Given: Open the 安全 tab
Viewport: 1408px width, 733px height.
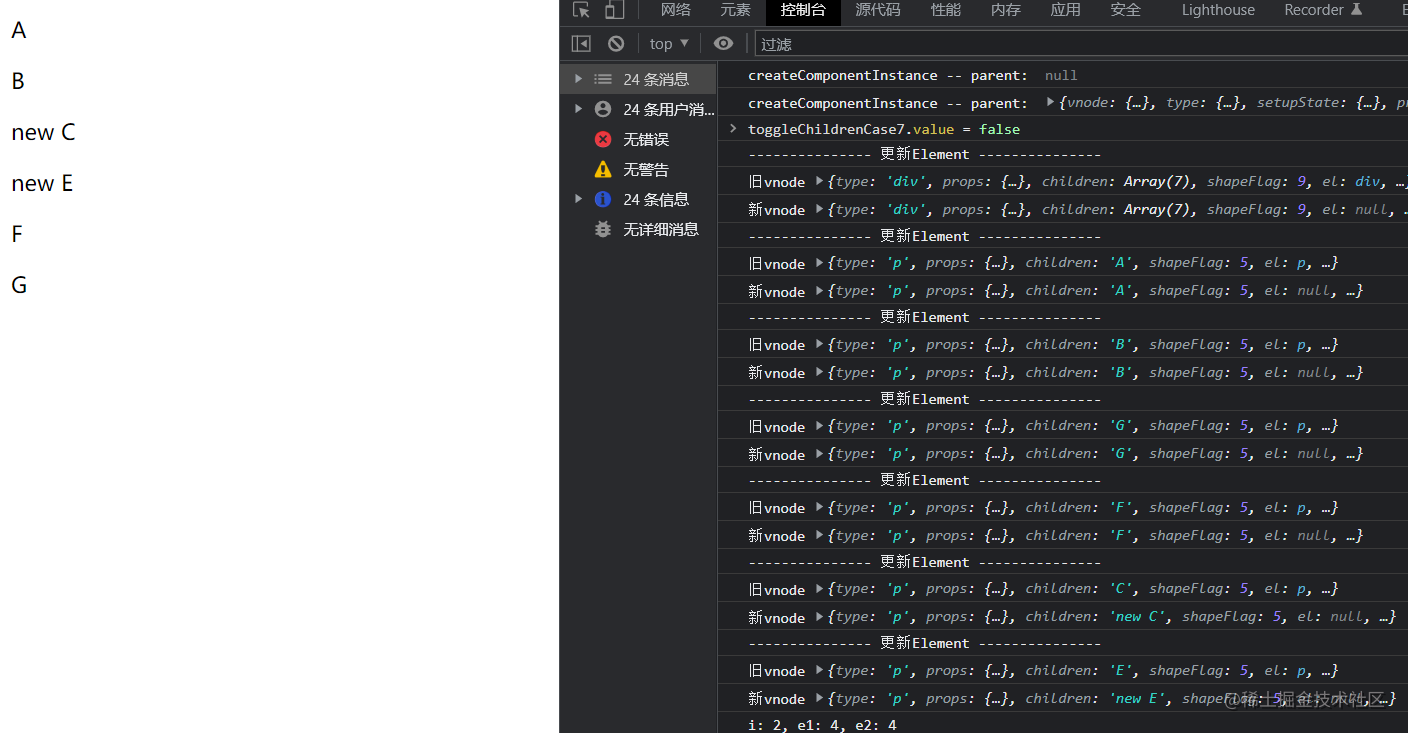Looking at the screenshot, I should (1125, 10).
